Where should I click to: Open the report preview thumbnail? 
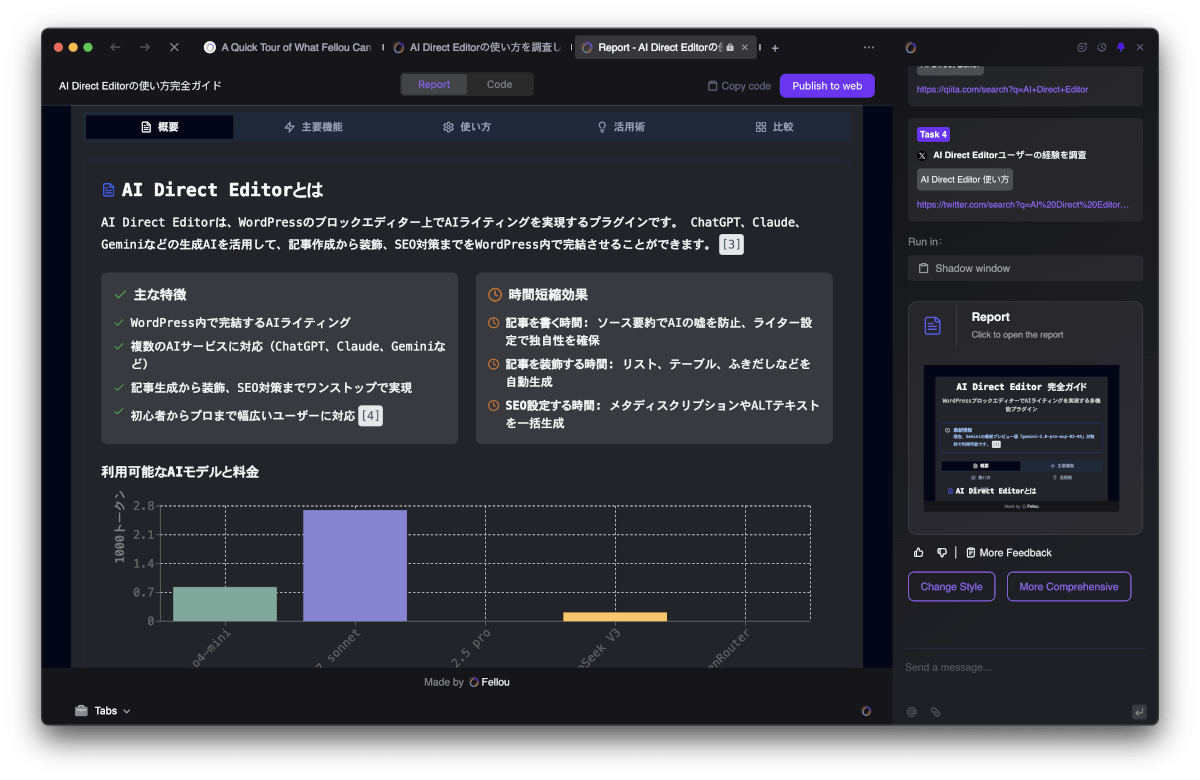click(x=1021, y=438)
